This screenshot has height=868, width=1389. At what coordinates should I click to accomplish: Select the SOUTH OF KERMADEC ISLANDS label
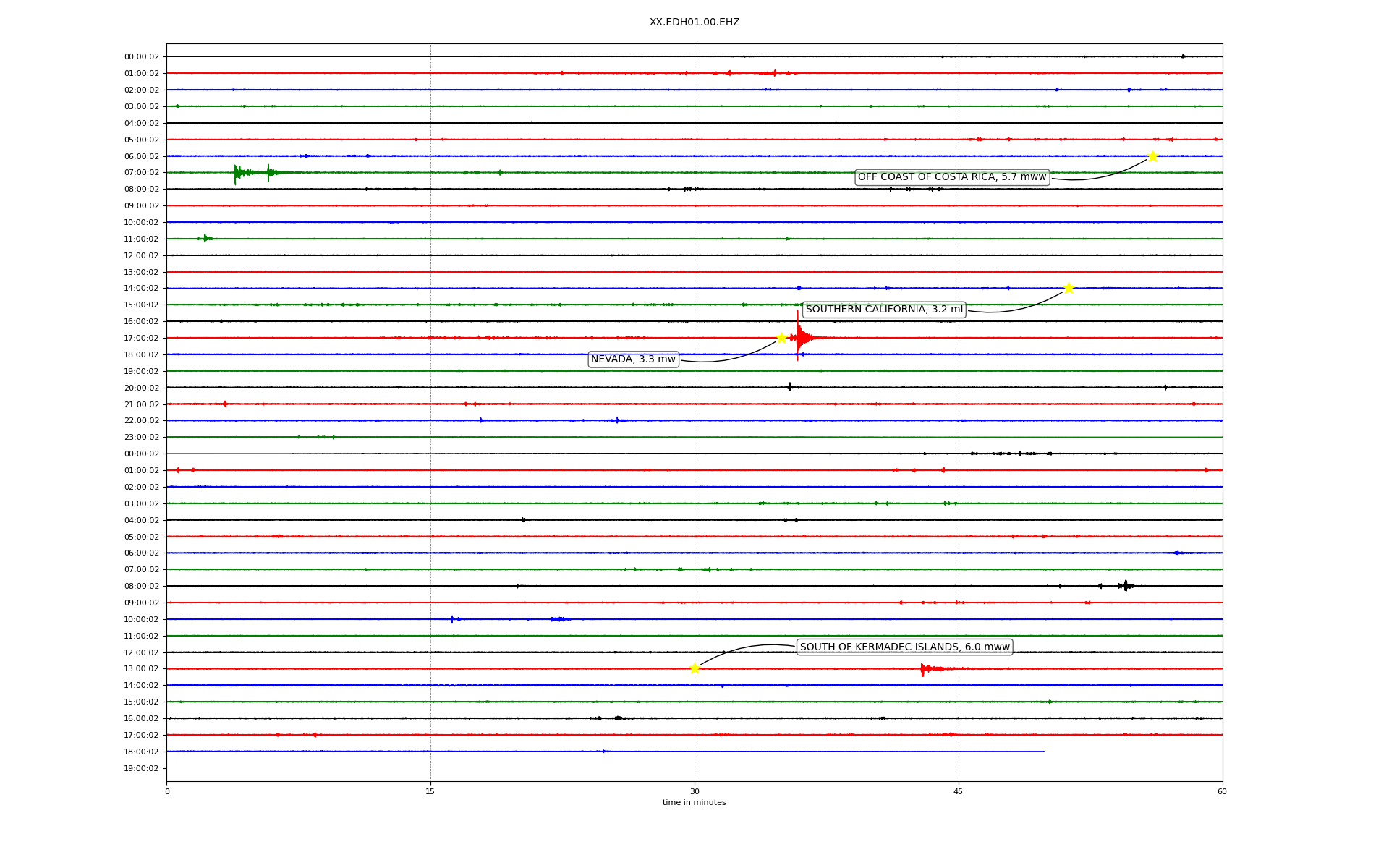[x=904, y=647]
